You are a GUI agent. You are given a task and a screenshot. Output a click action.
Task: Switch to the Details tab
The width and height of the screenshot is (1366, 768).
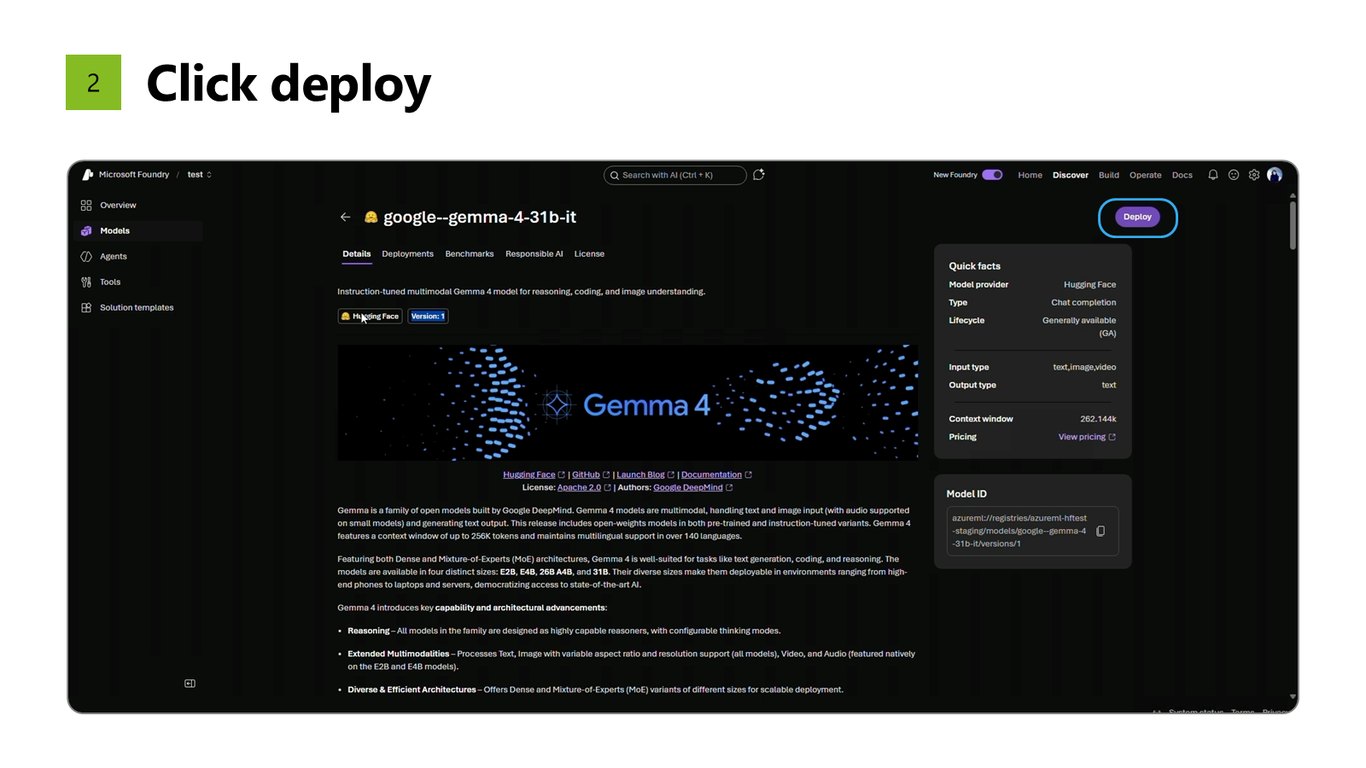[x=357, y=254]
